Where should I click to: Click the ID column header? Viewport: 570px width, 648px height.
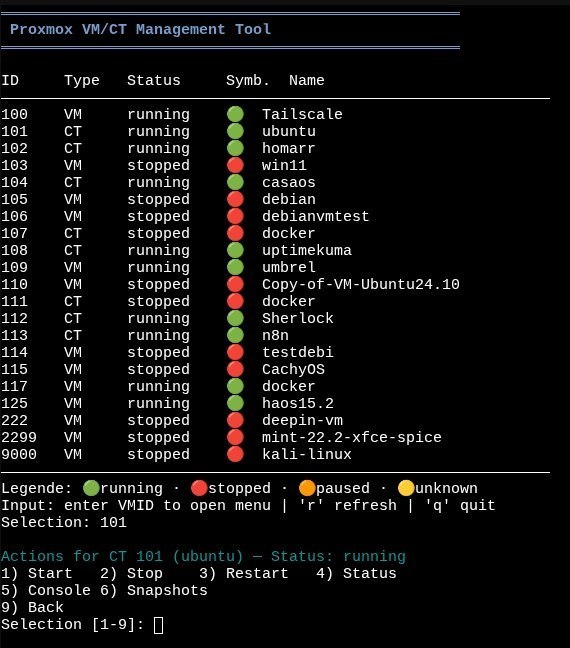click(10, 80)
